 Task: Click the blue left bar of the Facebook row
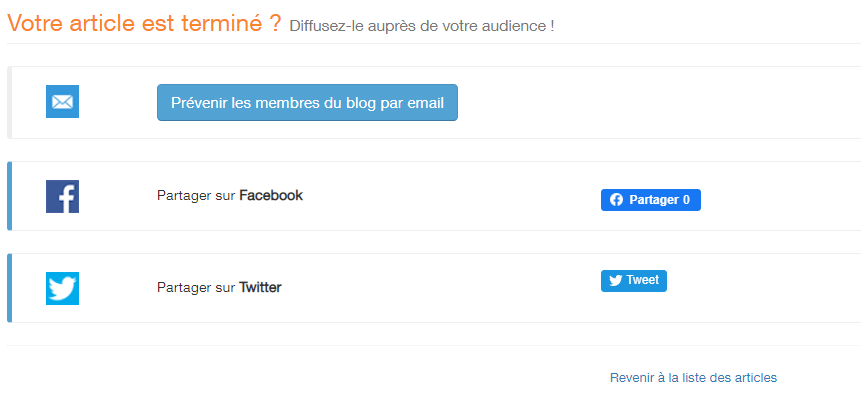tap(9, 196)
